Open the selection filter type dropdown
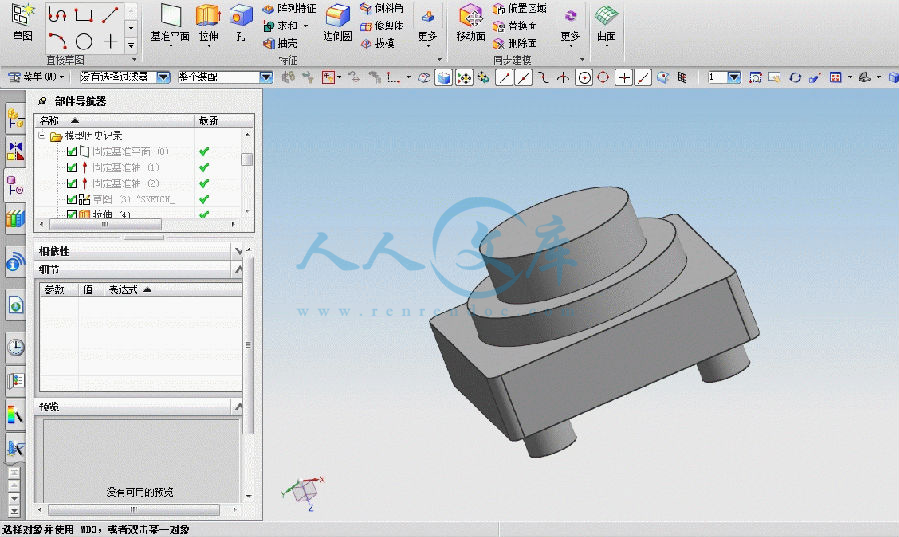899x537 pixels. (163, 77)
